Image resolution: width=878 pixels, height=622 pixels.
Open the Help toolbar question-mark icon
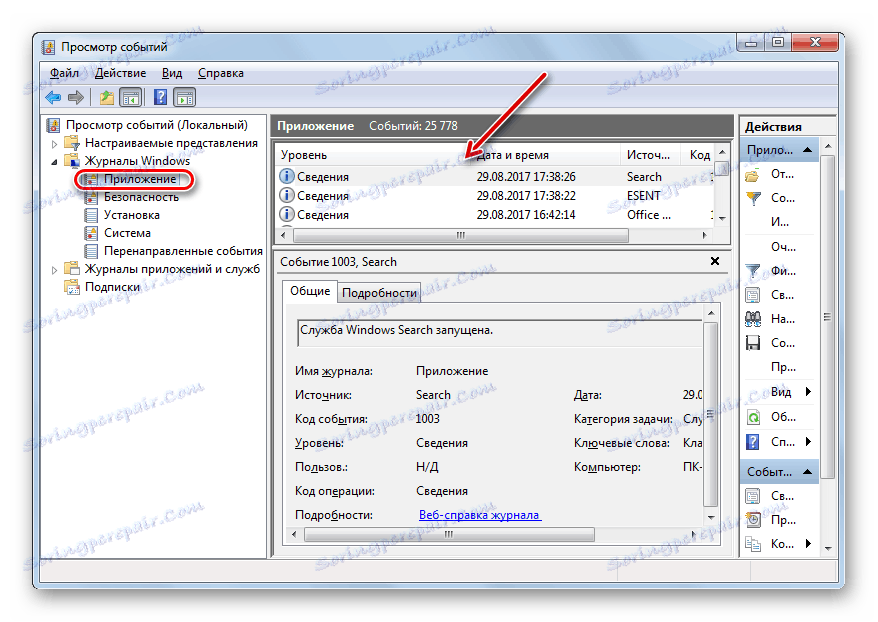coord(160,98)
